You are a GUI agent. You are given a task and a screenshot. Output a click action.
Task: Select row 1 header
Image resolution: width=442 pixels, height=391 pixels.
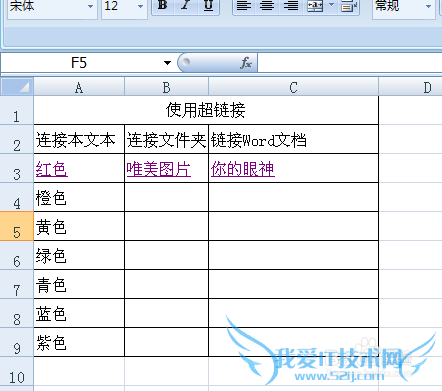(x=17, y=110)
